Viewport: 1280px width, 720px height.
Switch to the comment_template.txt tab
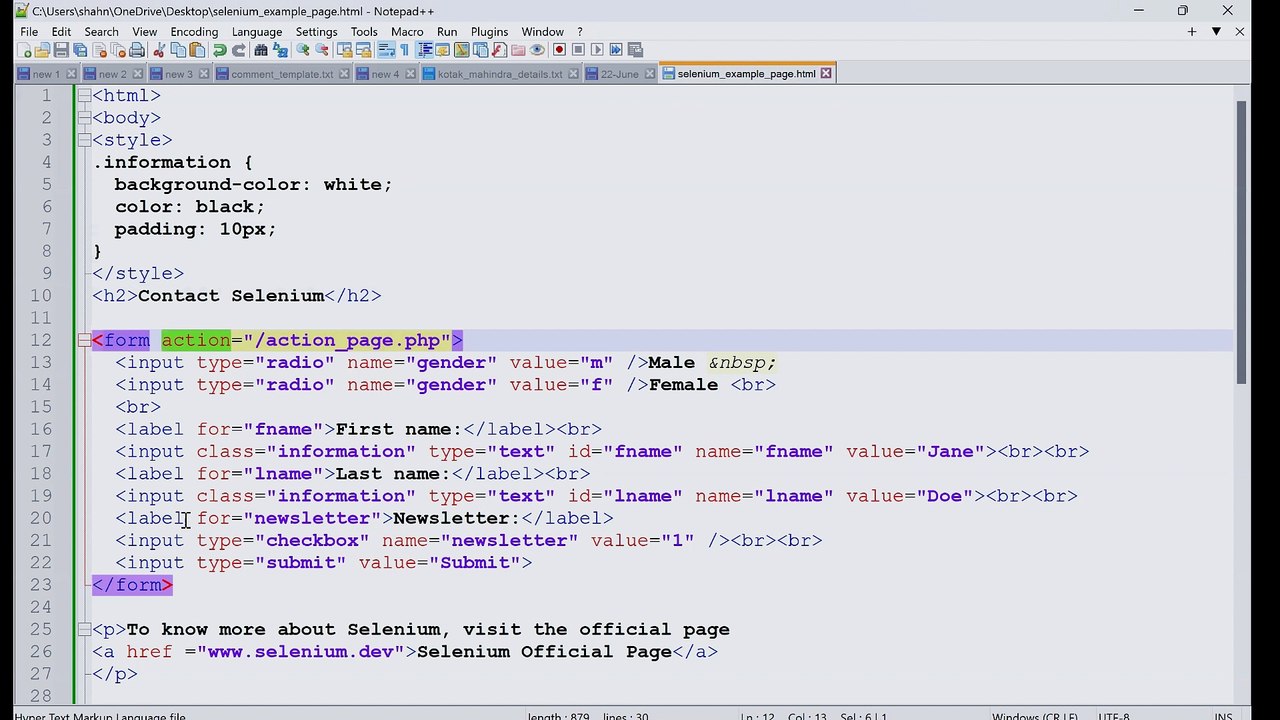[282, 74]
